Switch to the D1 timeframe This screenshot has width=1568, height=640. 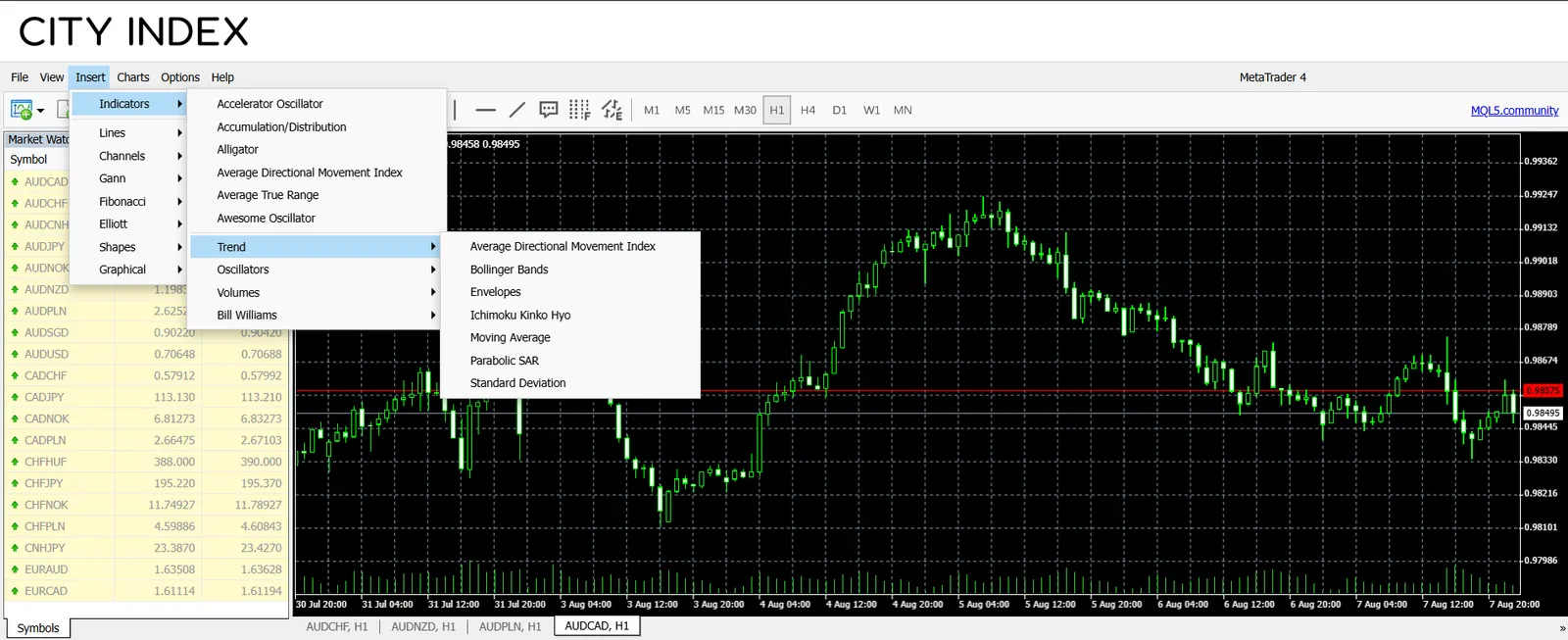[x=840, y=110]
